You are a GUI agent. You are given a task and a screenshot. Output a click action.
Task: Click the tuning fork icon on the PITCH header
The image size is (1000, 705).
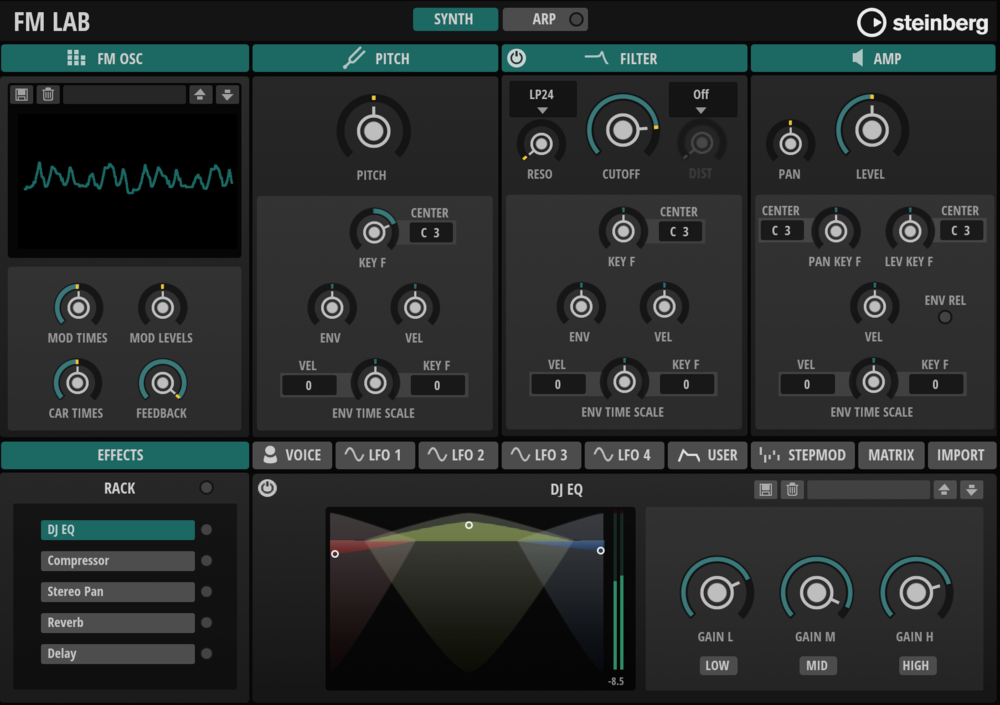point(353,57)
